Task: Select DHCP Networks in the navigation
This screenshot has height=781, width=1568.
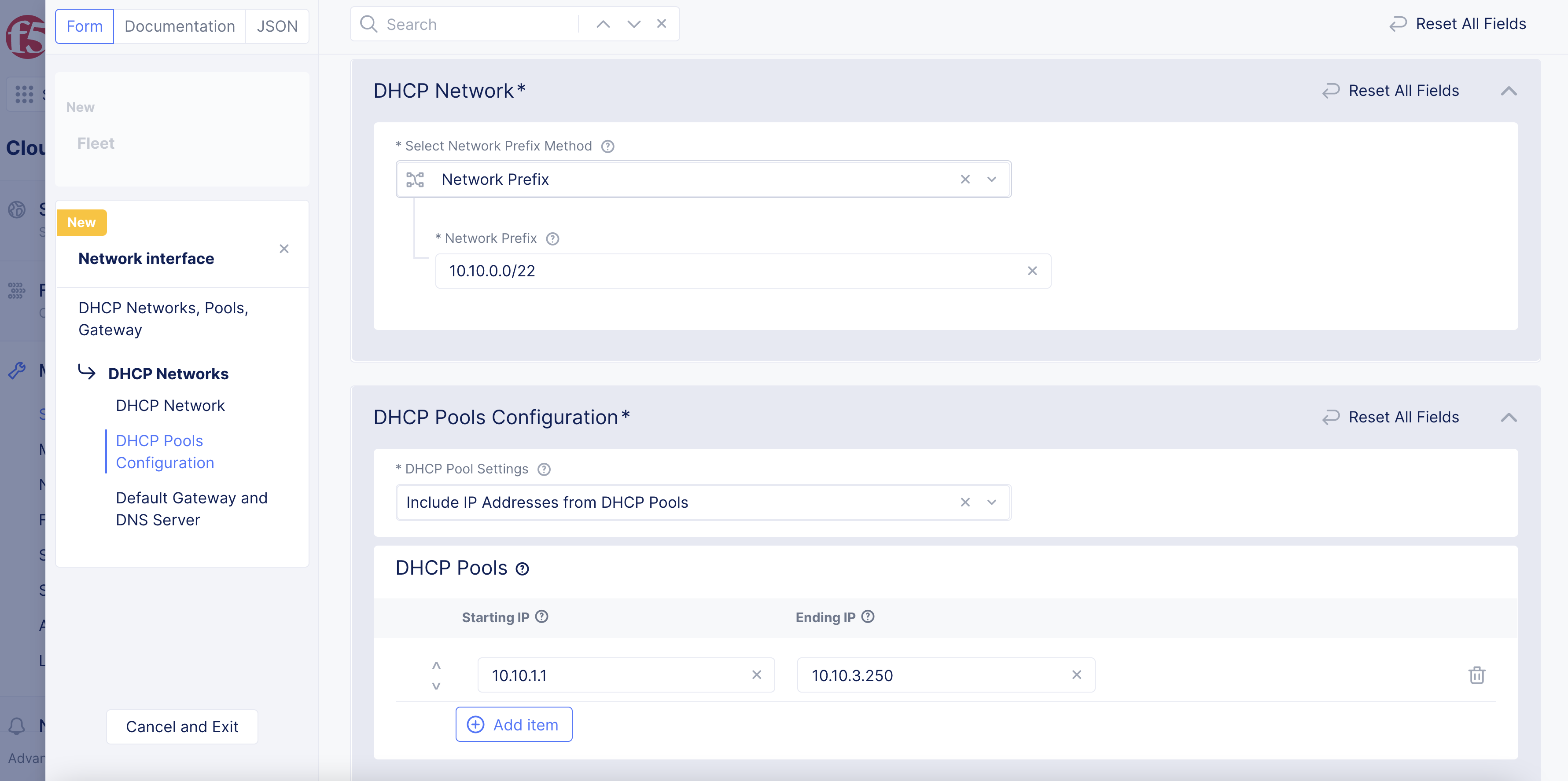Action: (x=168, y=374)
